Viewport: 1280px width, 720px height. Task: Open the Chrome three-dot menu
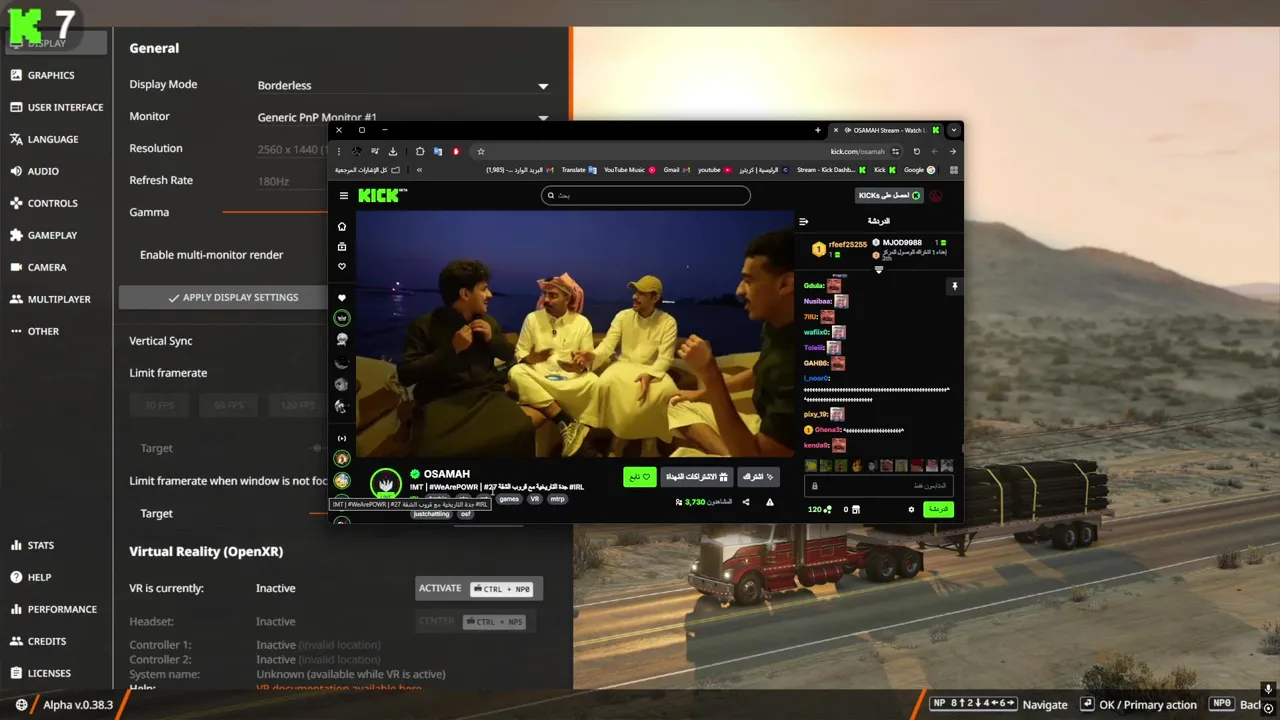pos(339,152)
